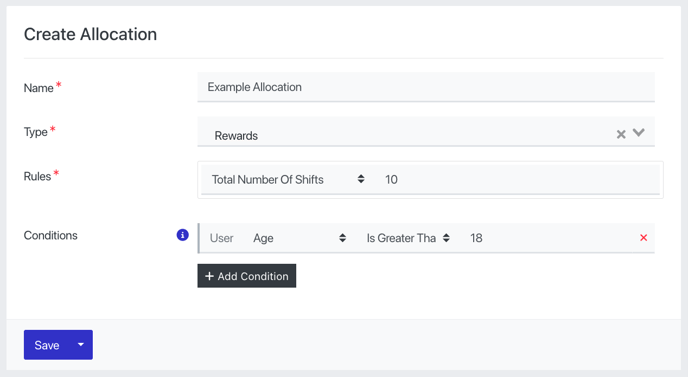Screen dimensions: 688x377
Task: Click the Name input field
Action: tap(426, 87)
